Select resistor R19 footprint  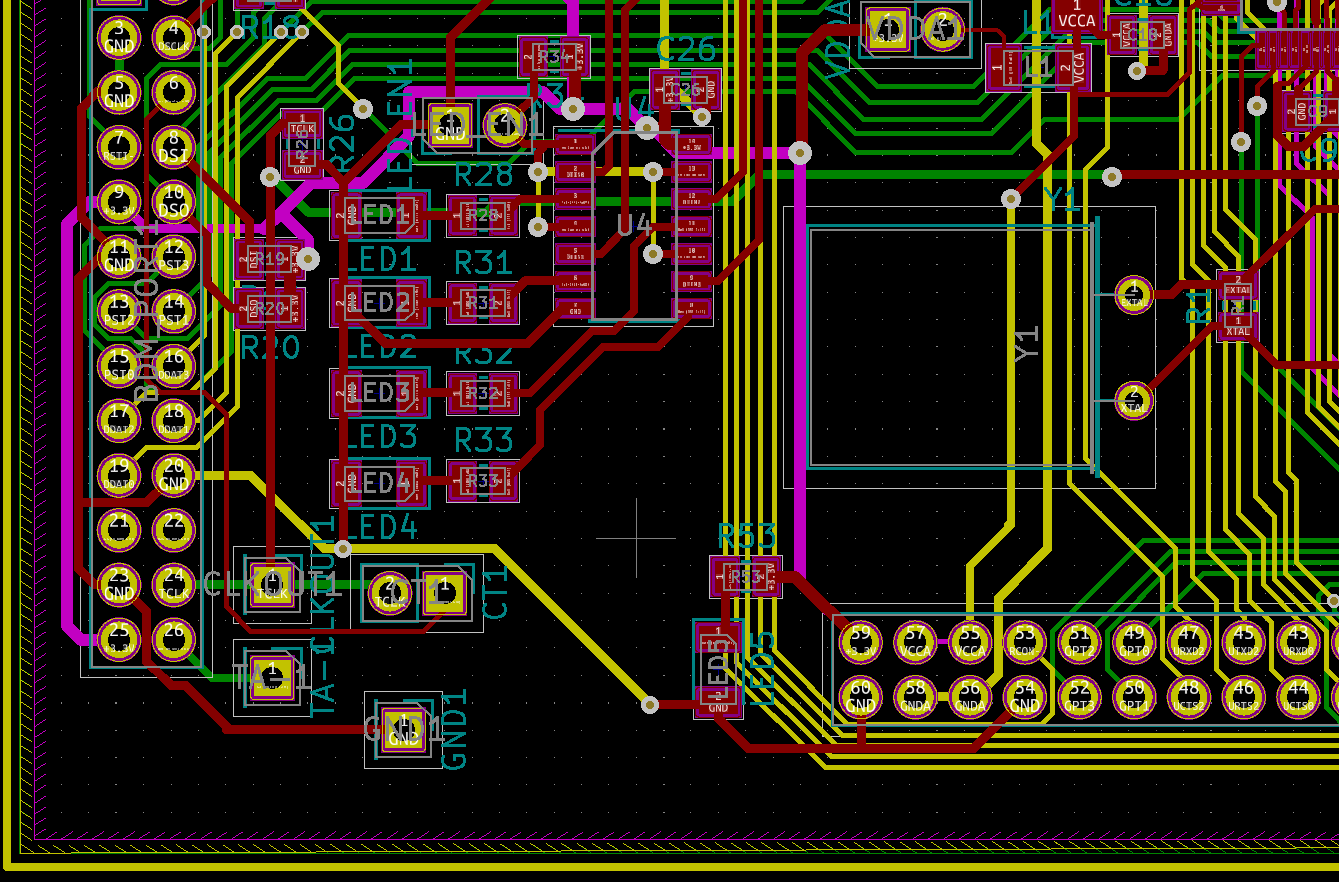(270, 260)
